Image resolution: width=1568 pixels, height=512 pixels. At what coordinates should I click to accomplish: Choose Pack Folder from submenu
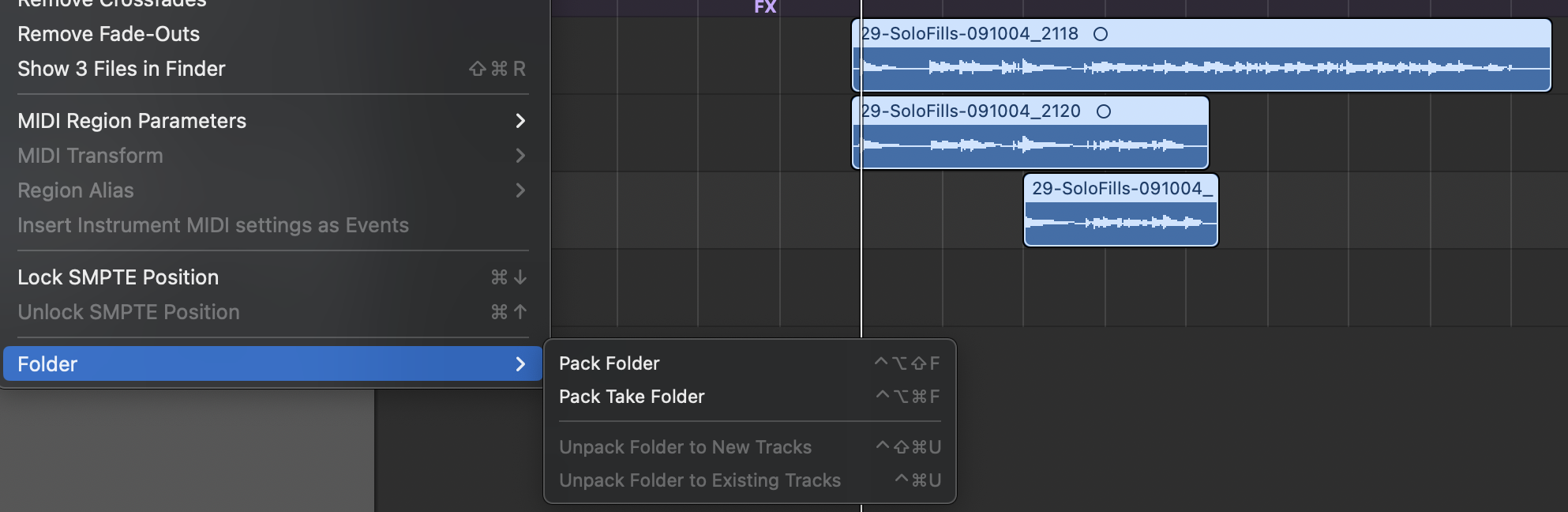click(x=610, y=363)
